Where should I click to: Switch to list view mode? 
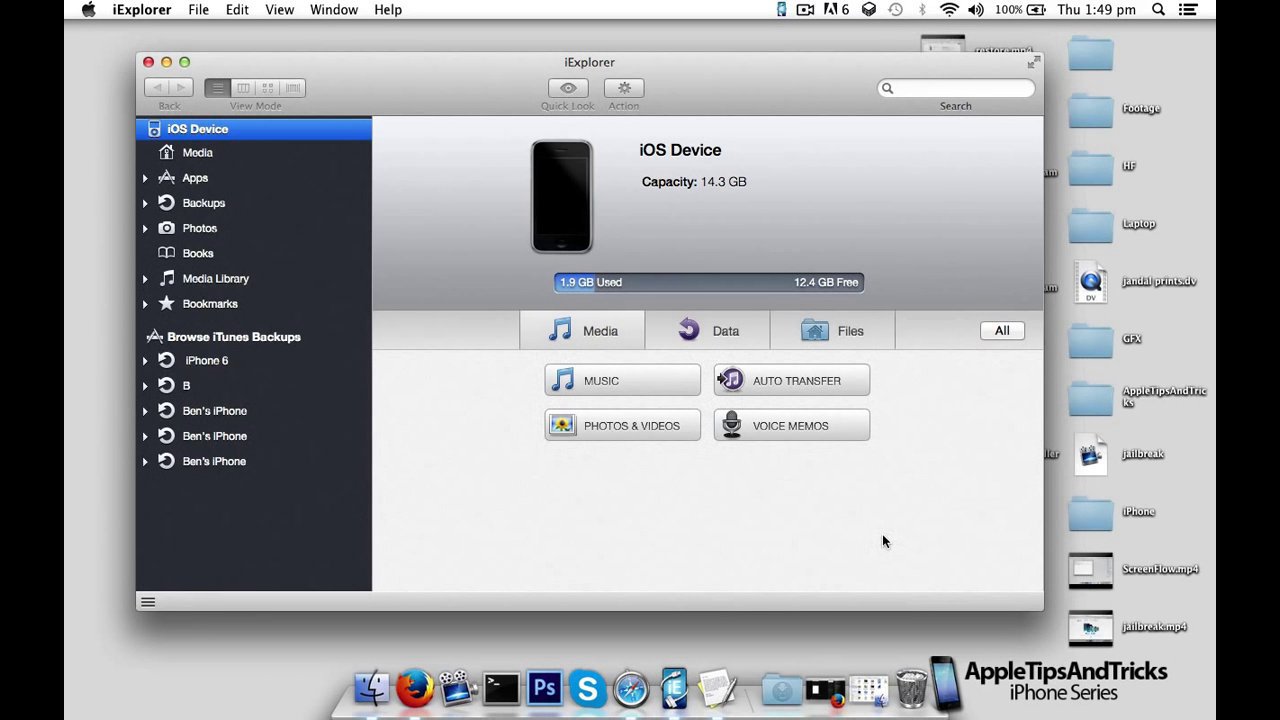click(217, 88)
